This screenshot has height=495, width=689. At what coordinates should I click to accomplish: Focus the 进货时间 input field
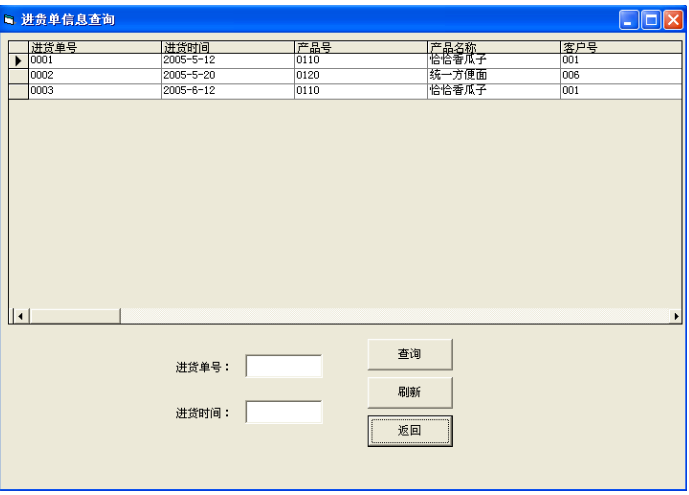(284, 412)
